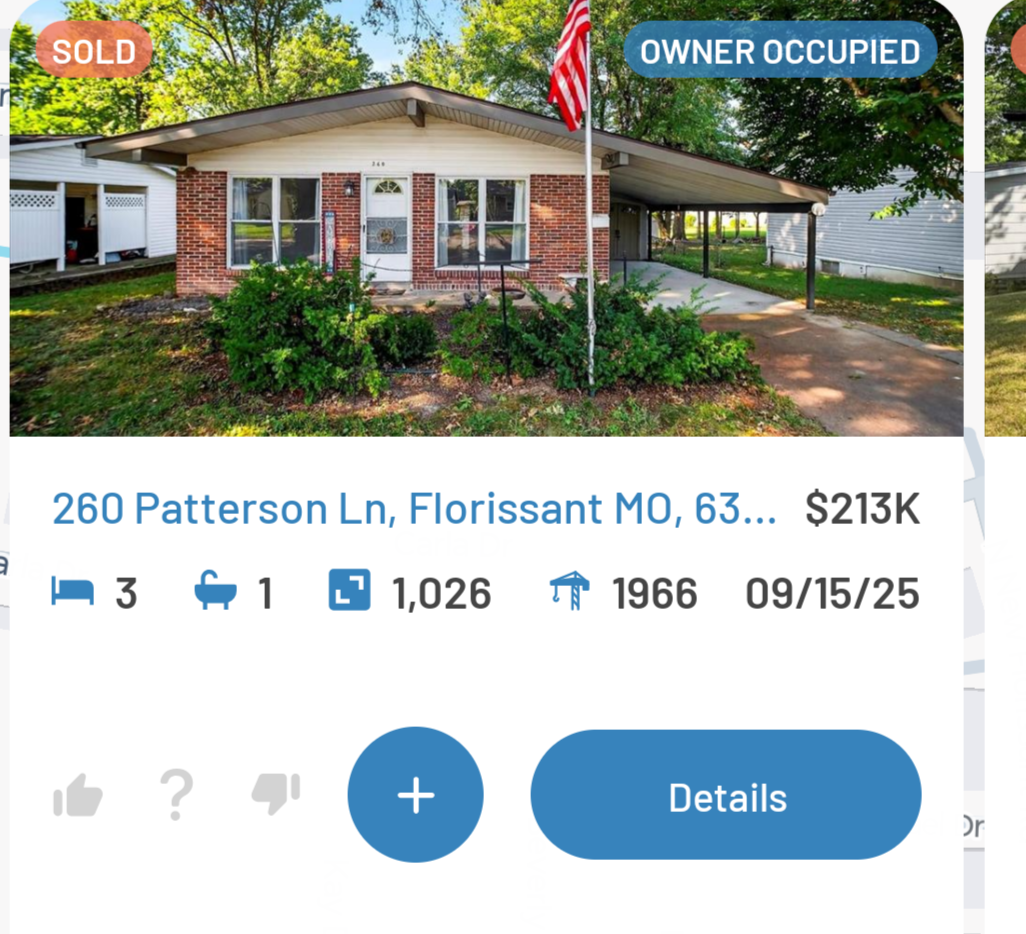This screenshot has height=934, width=1026.
Task: Click the $213K price text
Action: tap(862, 509)
